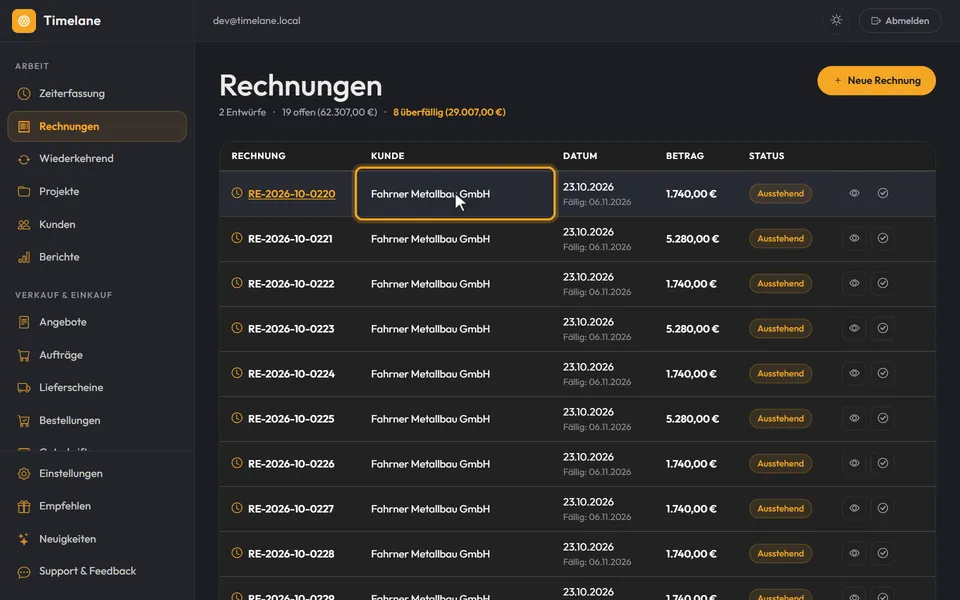Mark RE-2026-10-0220 as paid checkmark icon
The image size is (960, 600).
(x=883, y=193)
